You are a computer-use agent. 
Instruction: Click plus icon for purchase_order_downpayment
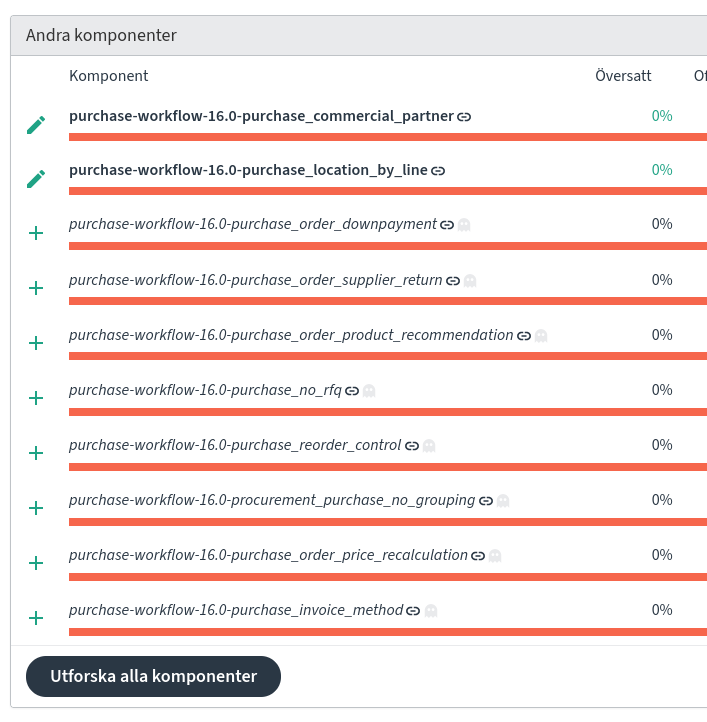pos(36,233)
